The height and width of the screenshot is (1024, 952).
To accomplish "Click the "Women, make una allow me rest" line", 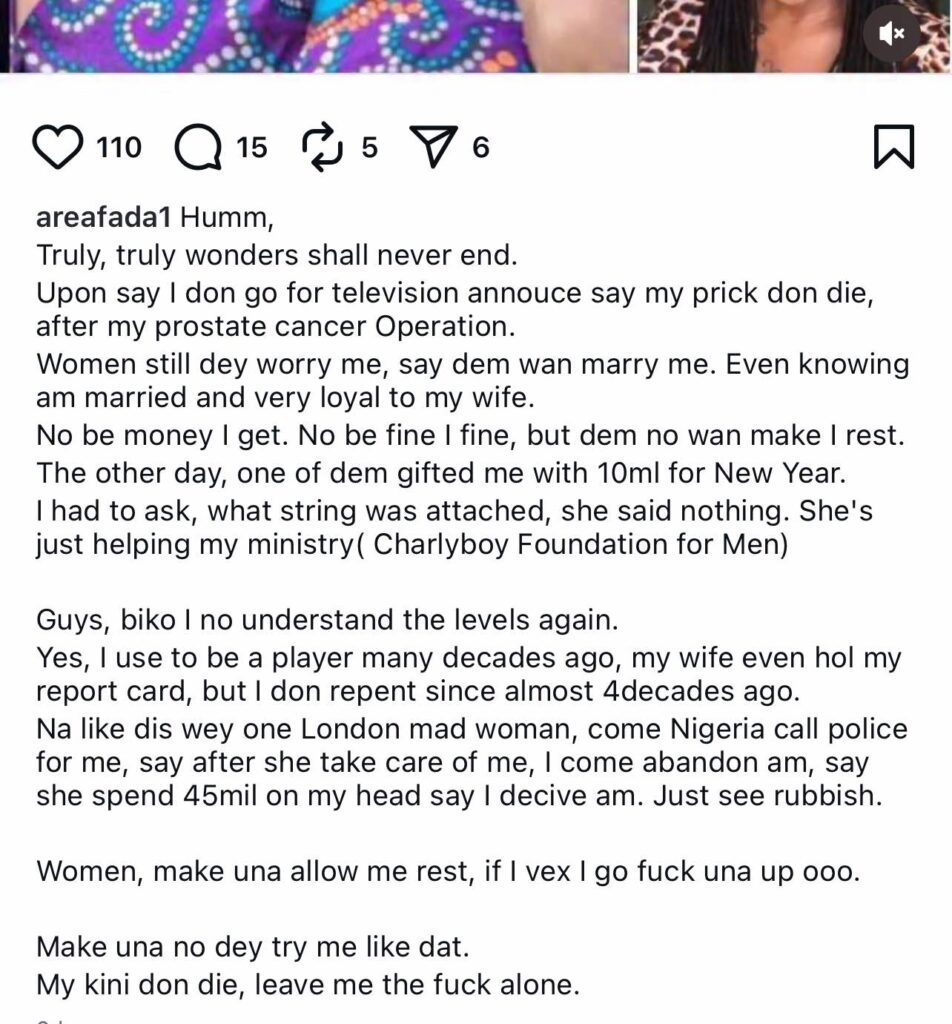I will [447, 869].
